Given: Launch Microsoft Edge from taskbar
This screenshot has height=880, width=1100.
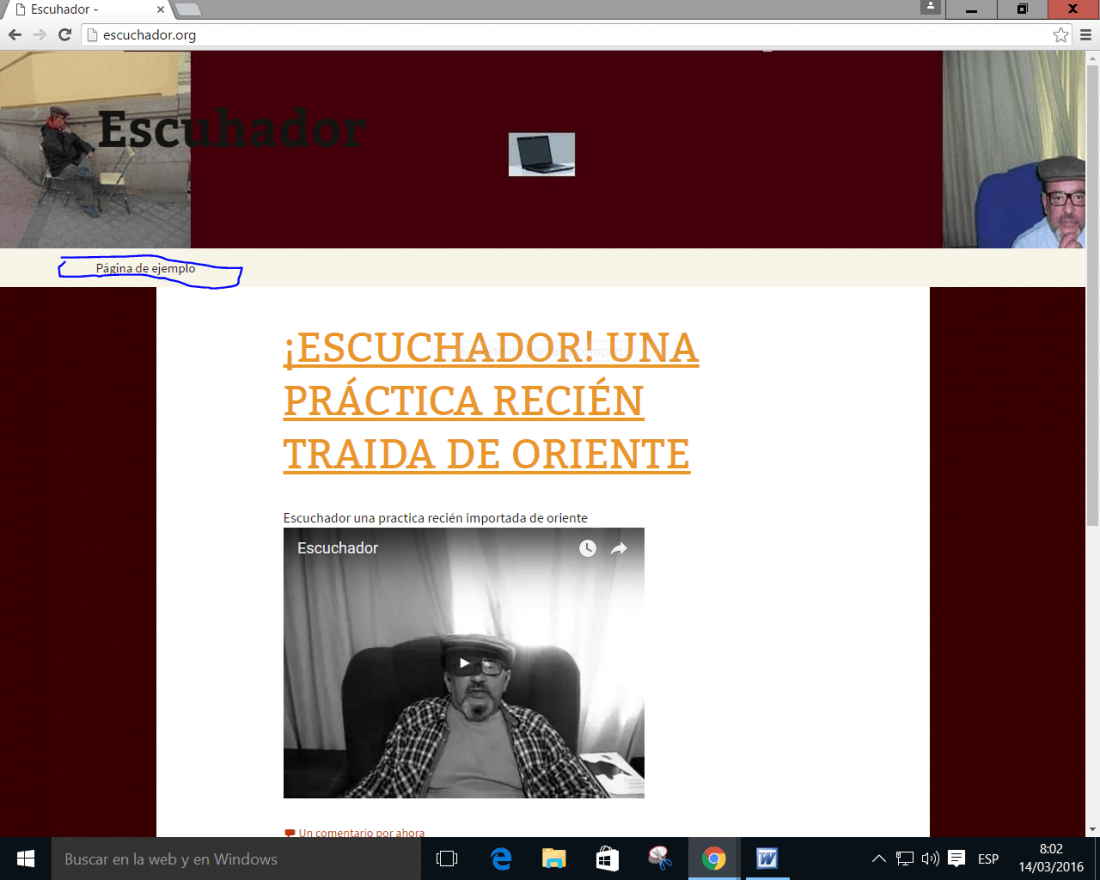Looking at the screenshot, I should coord(501,859).
